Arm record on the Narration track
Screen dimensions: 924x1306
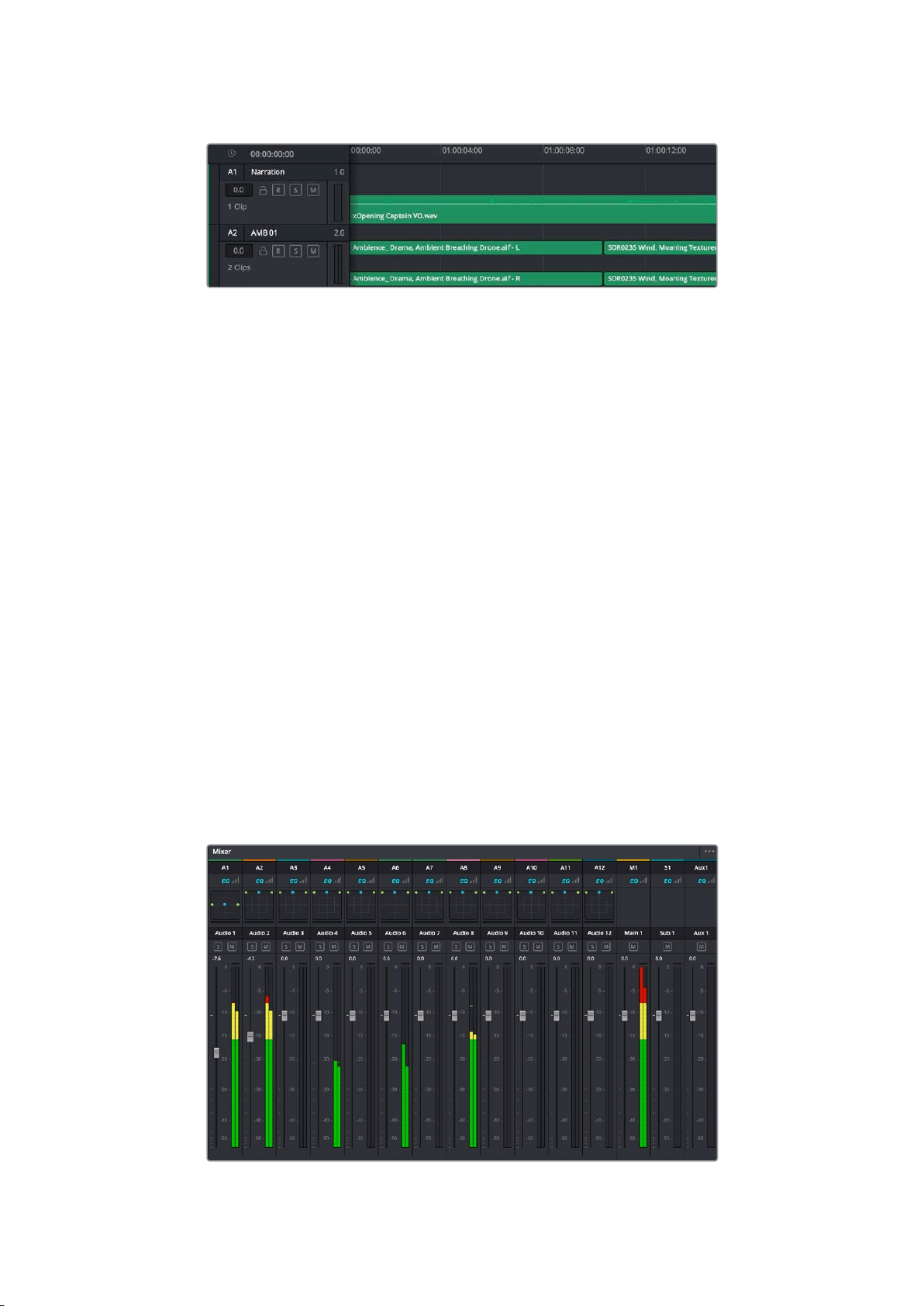pyautogui.click(x=278, y=190)
